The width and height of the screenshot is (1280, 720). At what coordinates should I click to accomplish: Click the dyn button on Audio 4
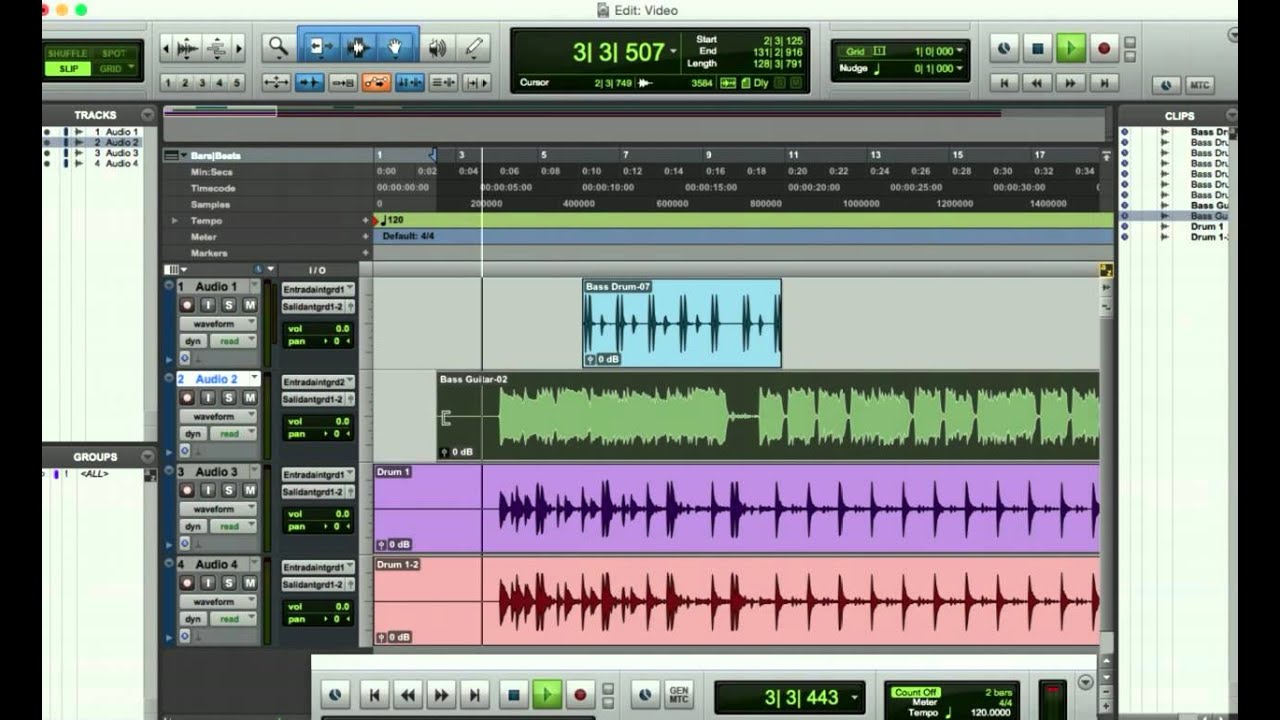[193, 619]
